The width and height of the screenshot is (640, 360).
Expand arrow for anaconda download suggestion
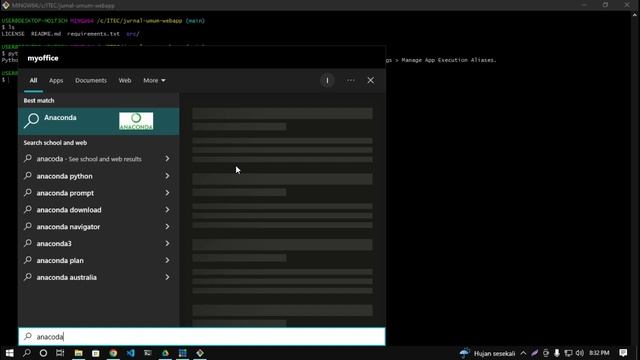pyautogui.click(x=167, y=209)
